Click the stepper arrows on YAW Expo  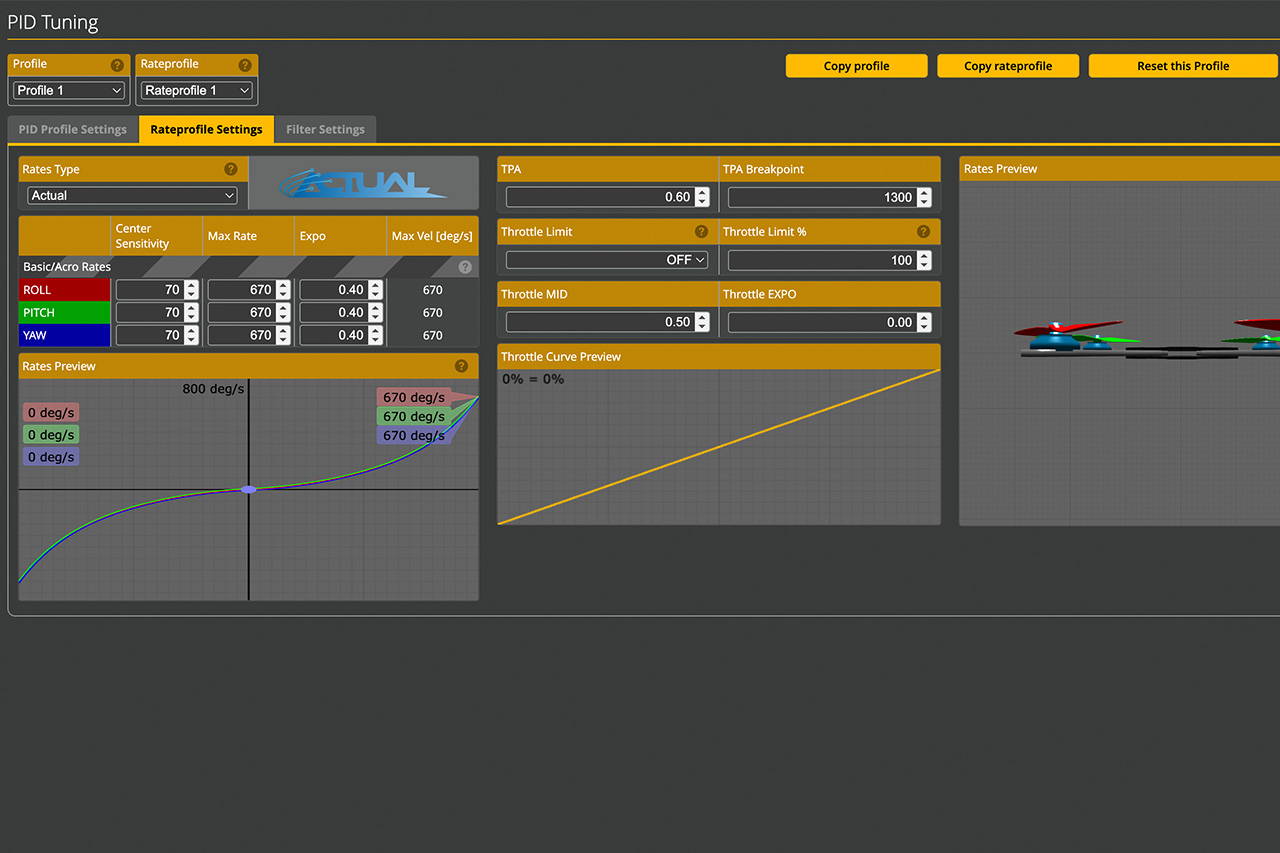pos(375,335)
